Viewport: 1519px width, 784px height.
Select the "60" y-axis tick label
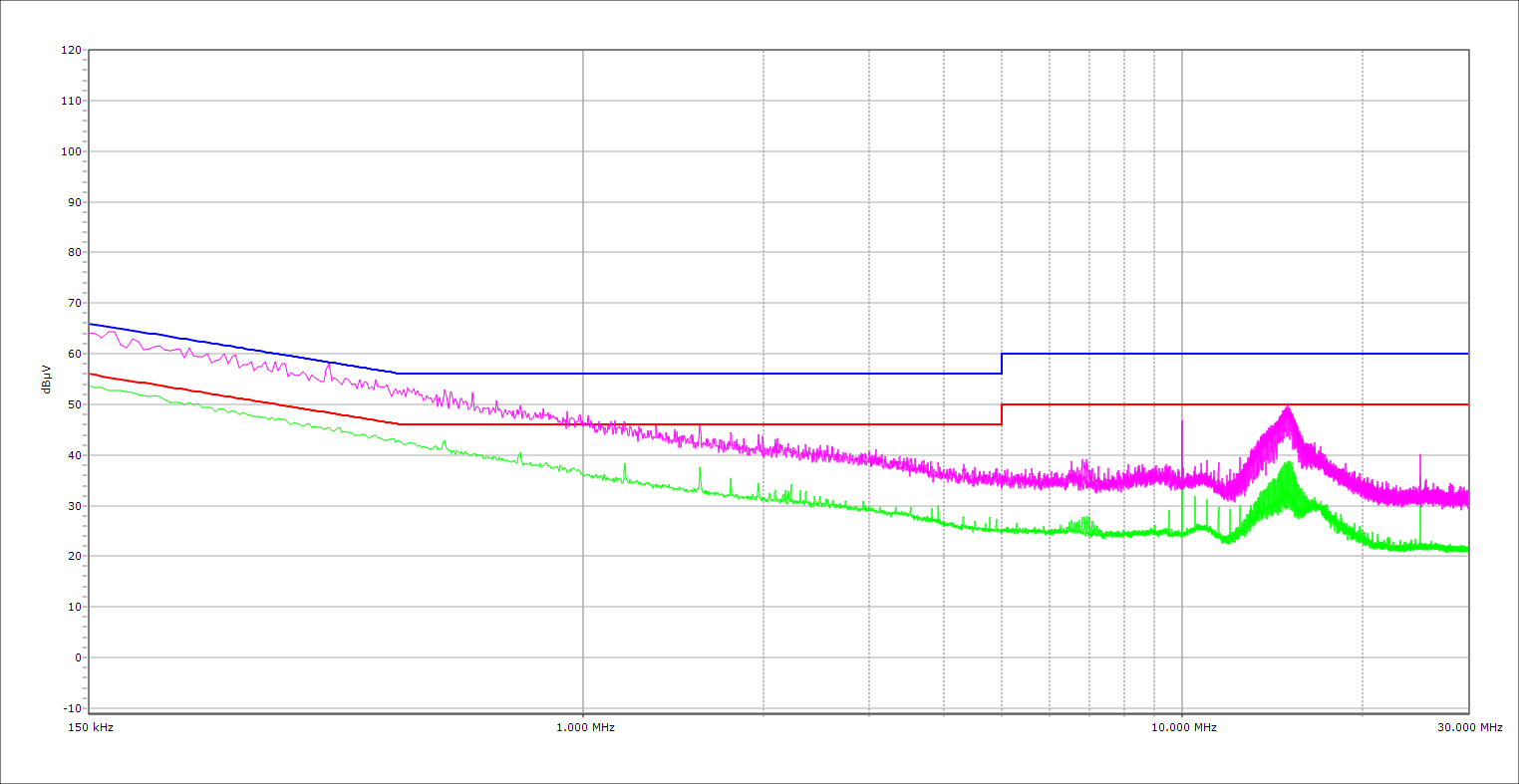pos(74,354)
